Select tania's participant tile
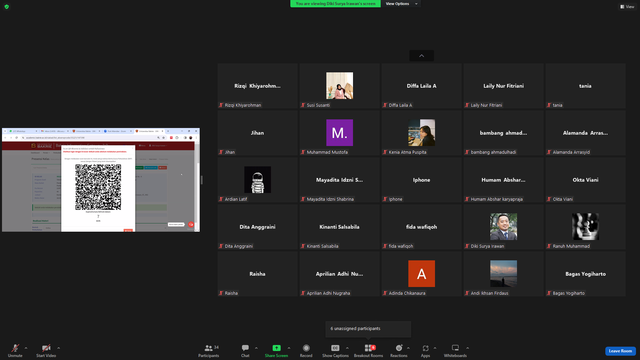The height and width of the screenshot is (360, 640). point(586,86)
